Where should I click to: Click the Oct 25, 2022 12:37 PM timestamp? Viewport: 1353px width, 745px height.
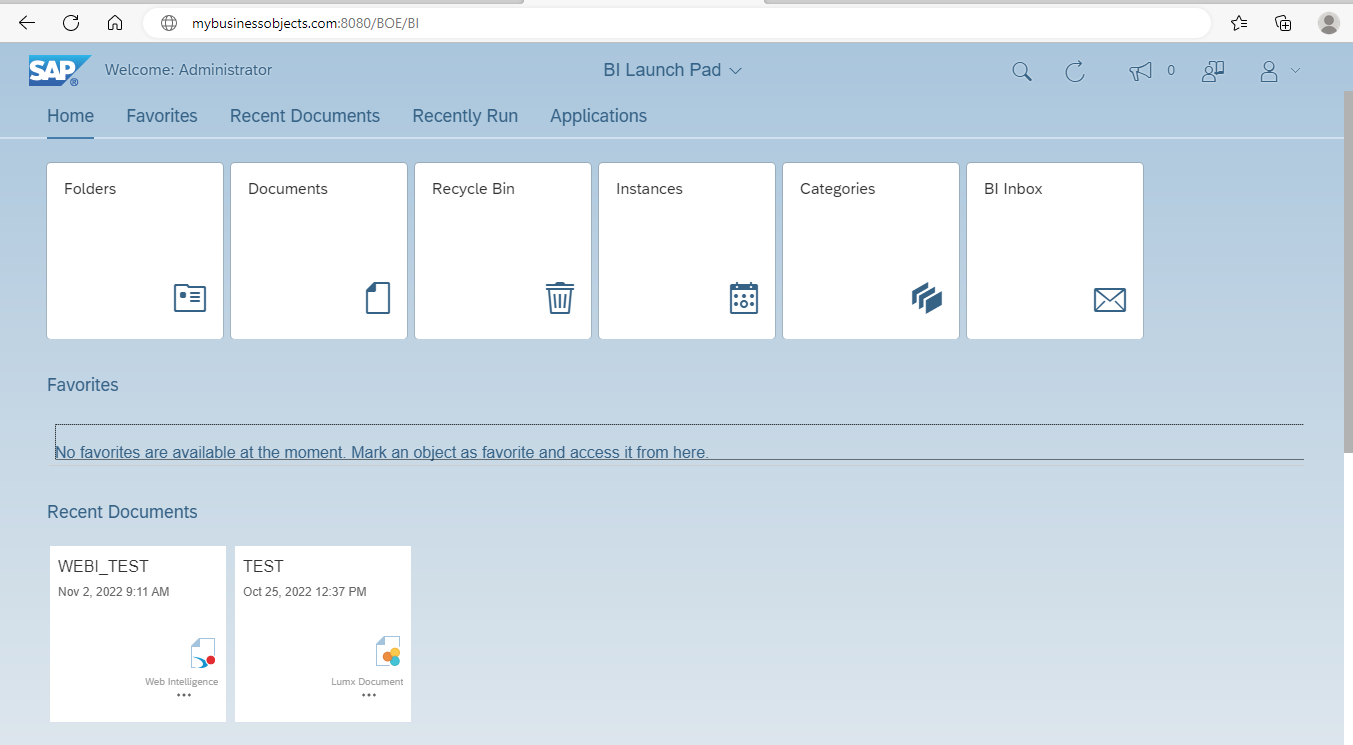305,592
